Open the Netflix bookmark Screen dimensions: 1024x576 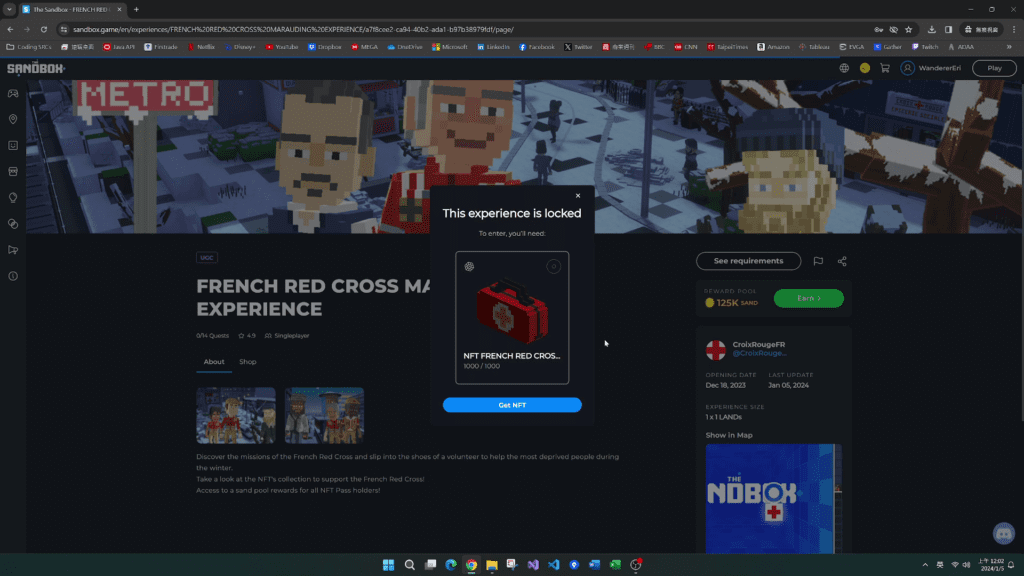click(201, 47)
